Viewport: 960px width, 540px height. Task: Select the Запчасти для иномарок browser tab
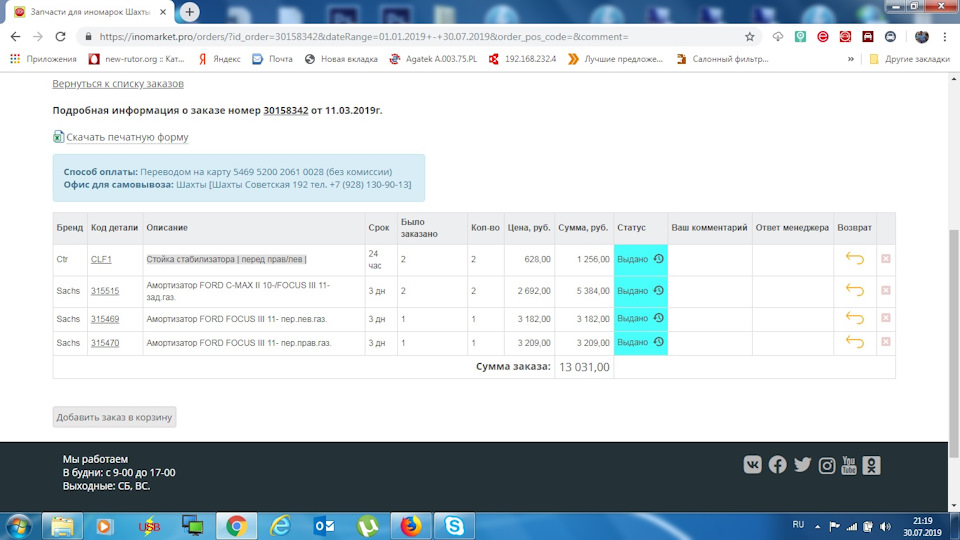click(x=91, y=12)
